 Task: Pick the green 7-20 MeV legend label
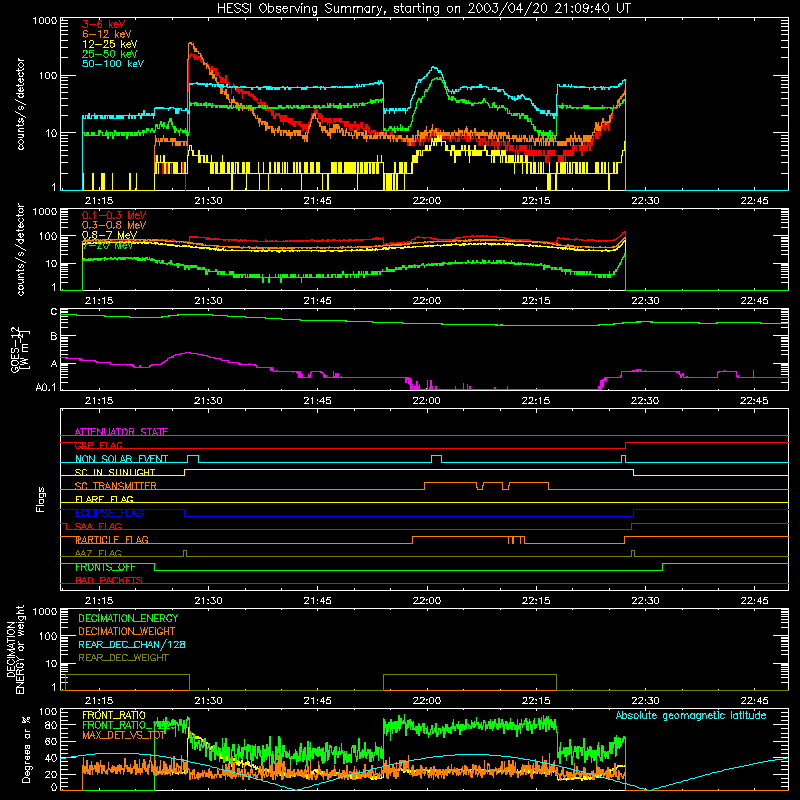[107, 245]
